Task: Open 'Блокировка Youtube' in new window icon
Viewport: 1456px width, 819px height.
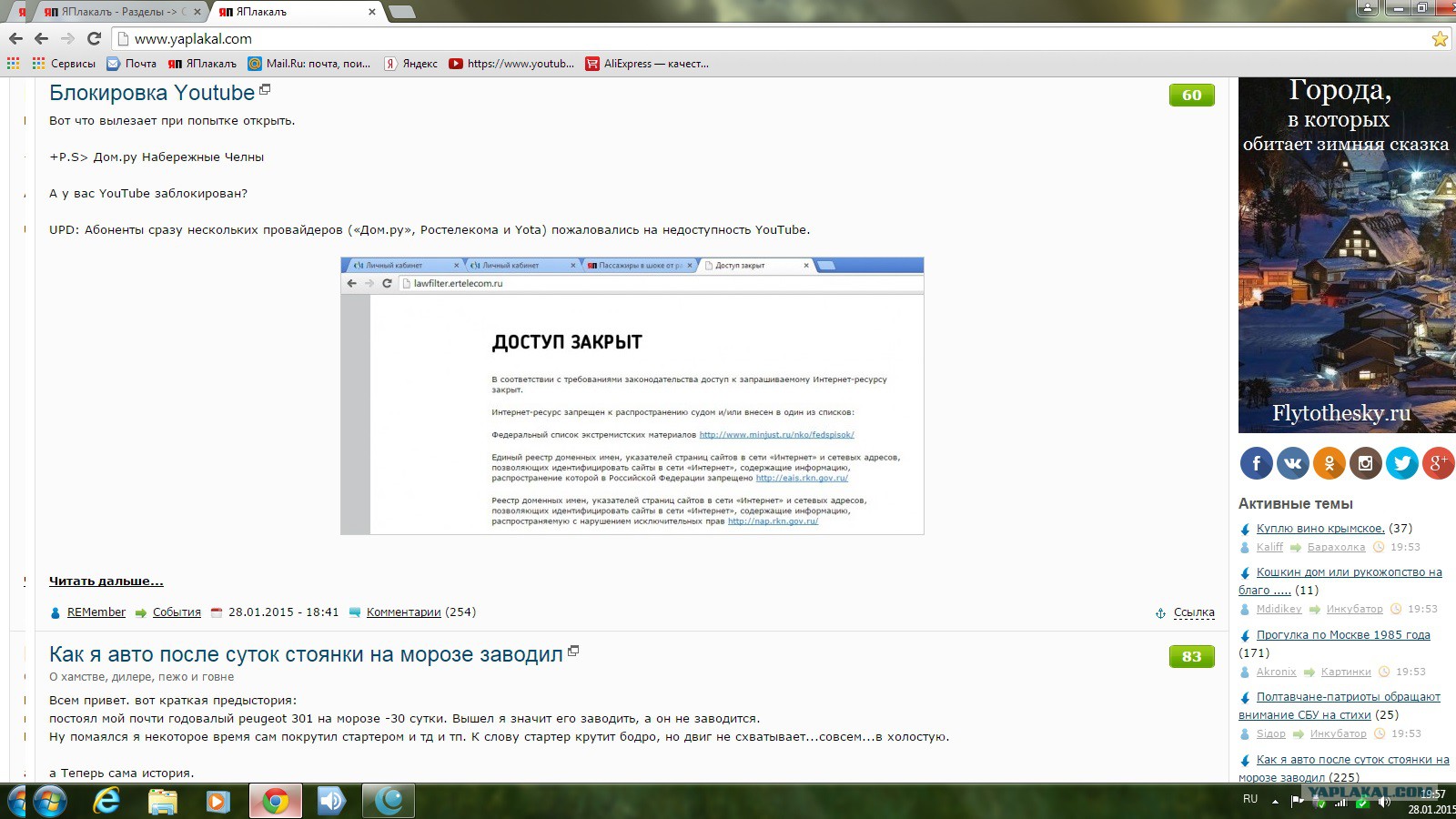Action: point(265,89)
